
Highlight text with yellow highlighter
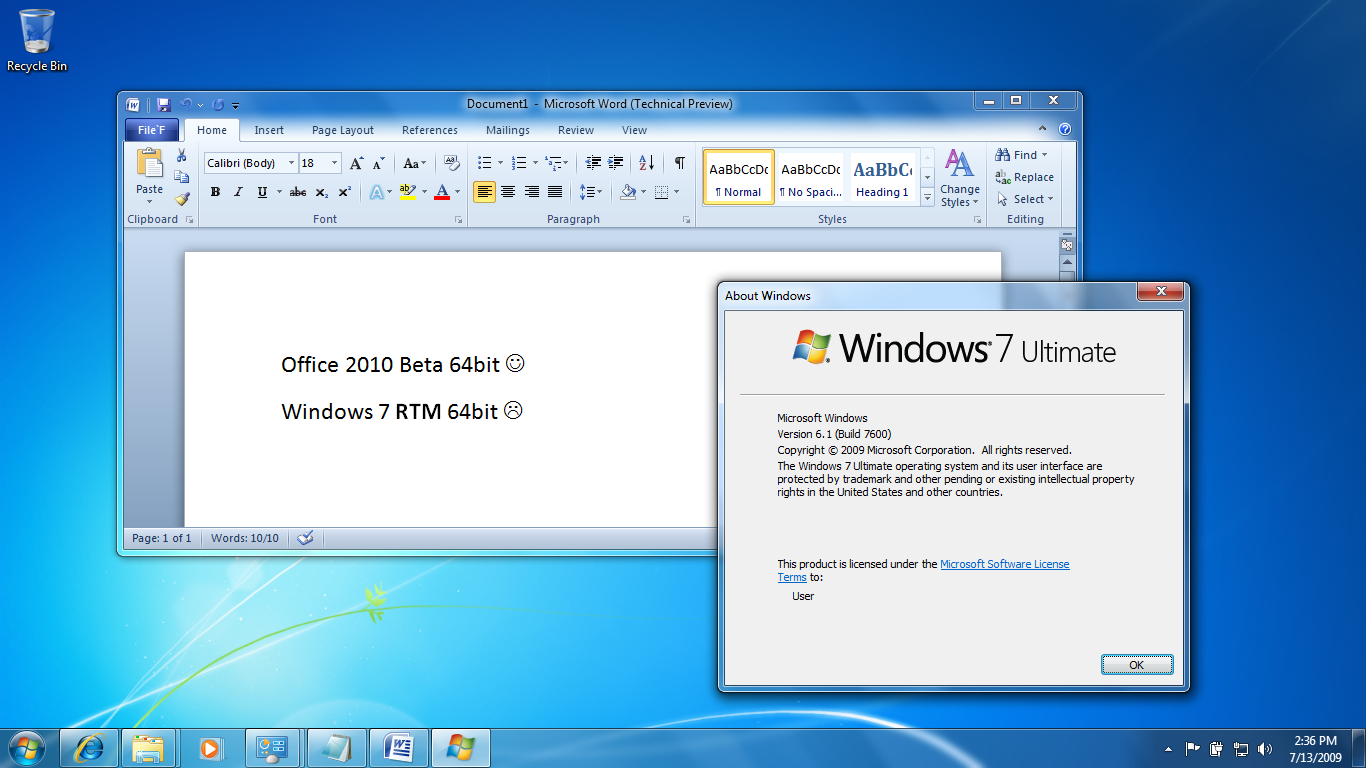click(x=406, y=192)
